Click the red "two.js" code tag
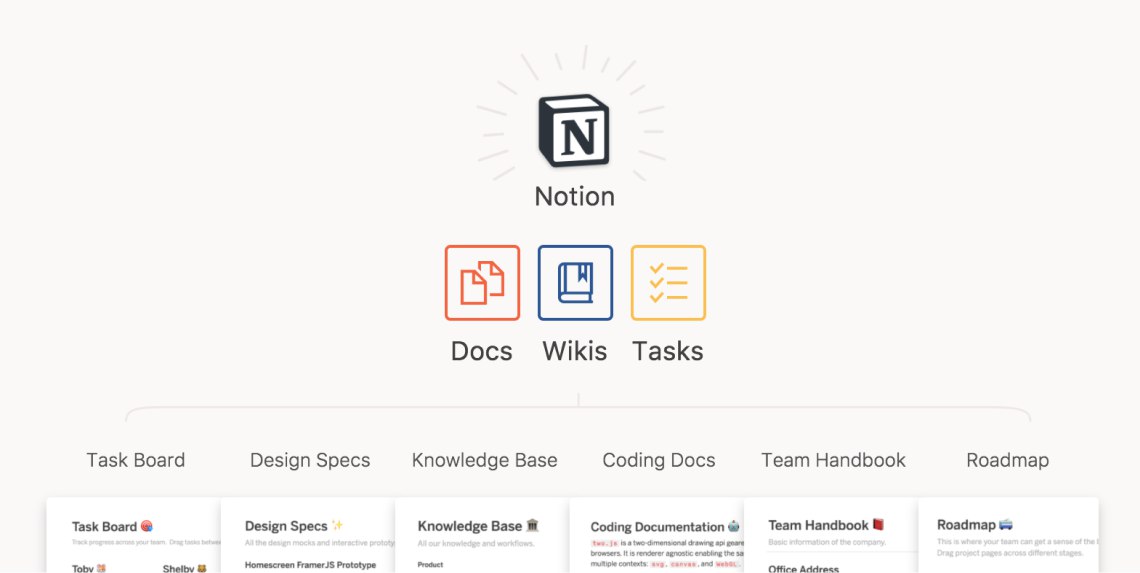This screenshot has width=1140, height=573. click(x=605, y=543)
